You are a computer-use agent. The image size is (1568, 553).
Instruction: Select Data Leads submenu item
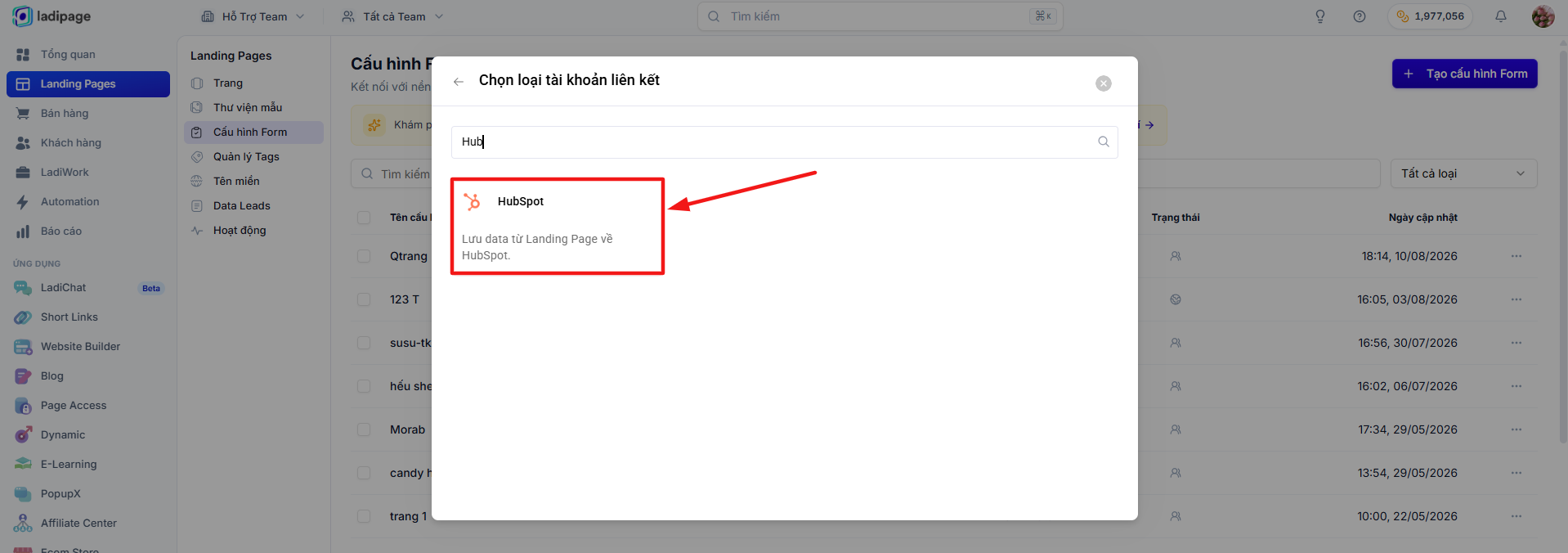click(253, 205)
